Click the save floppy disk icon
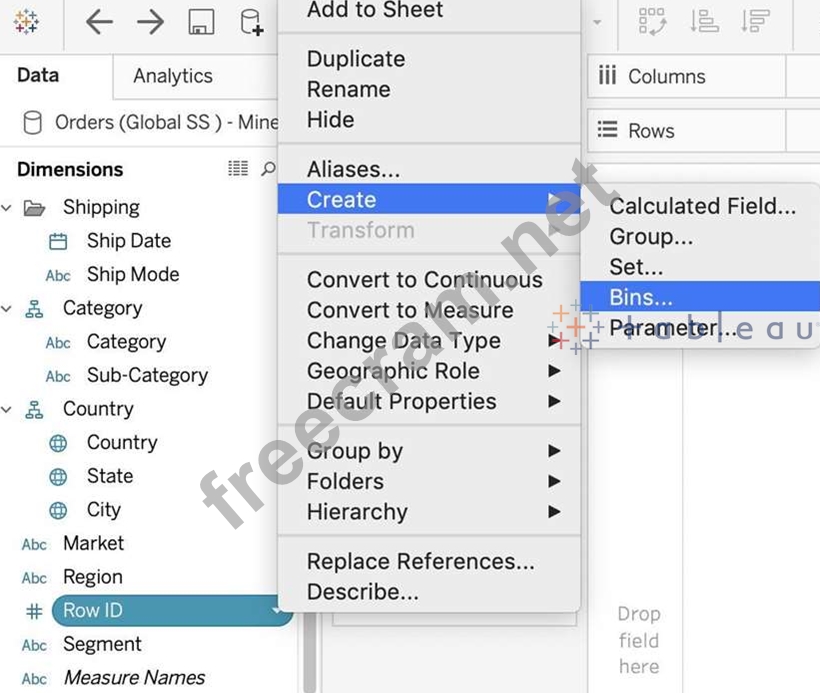Image resolution: width=820 pixels, height=693 pixels. [201, 22]
